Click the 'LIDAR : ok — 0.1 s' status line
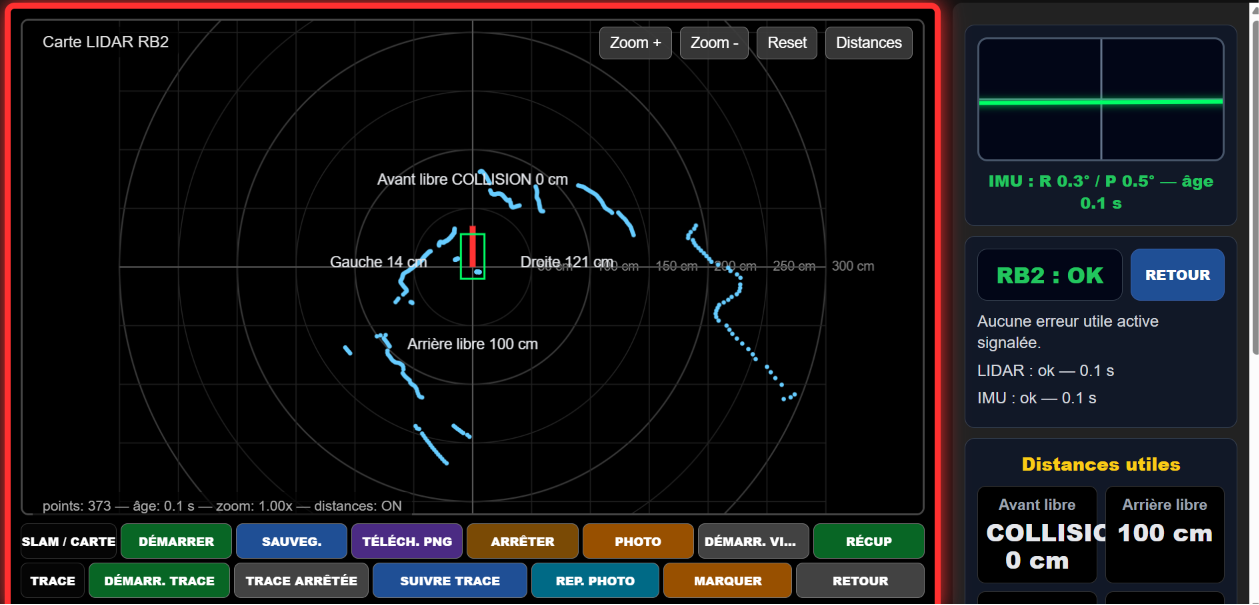This screenshot has height=605, width=1259. point(1046,371)
